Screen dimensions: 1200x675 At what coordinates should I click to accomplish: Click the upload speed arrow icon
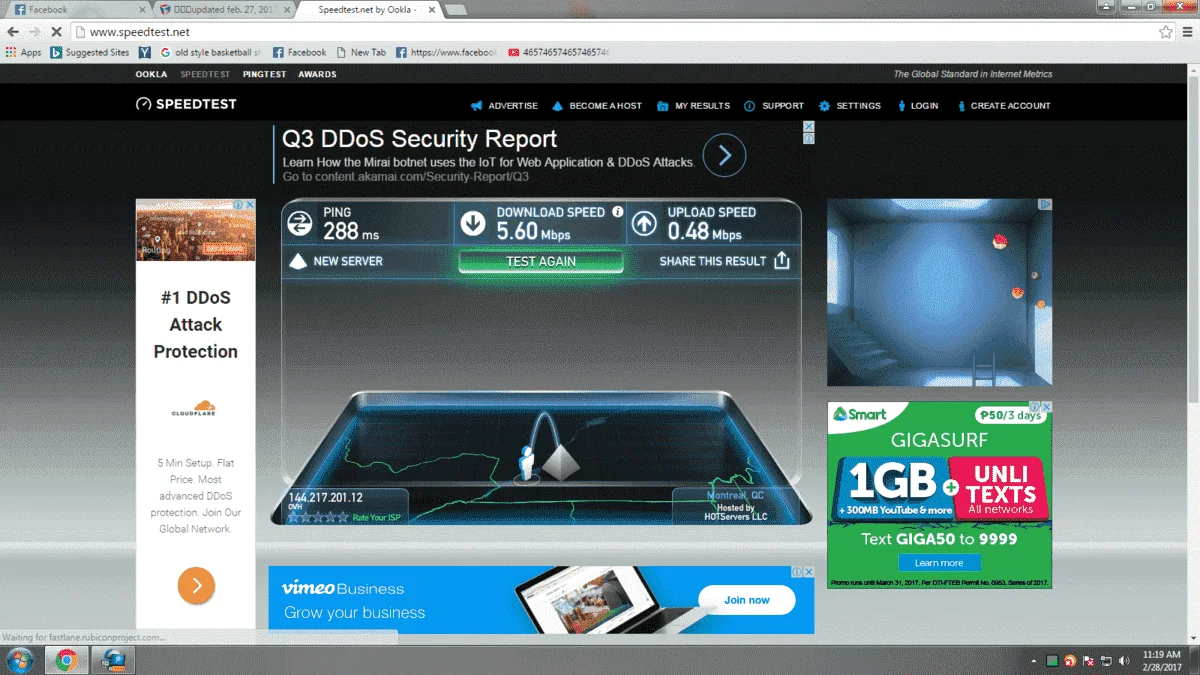(645, 224)
